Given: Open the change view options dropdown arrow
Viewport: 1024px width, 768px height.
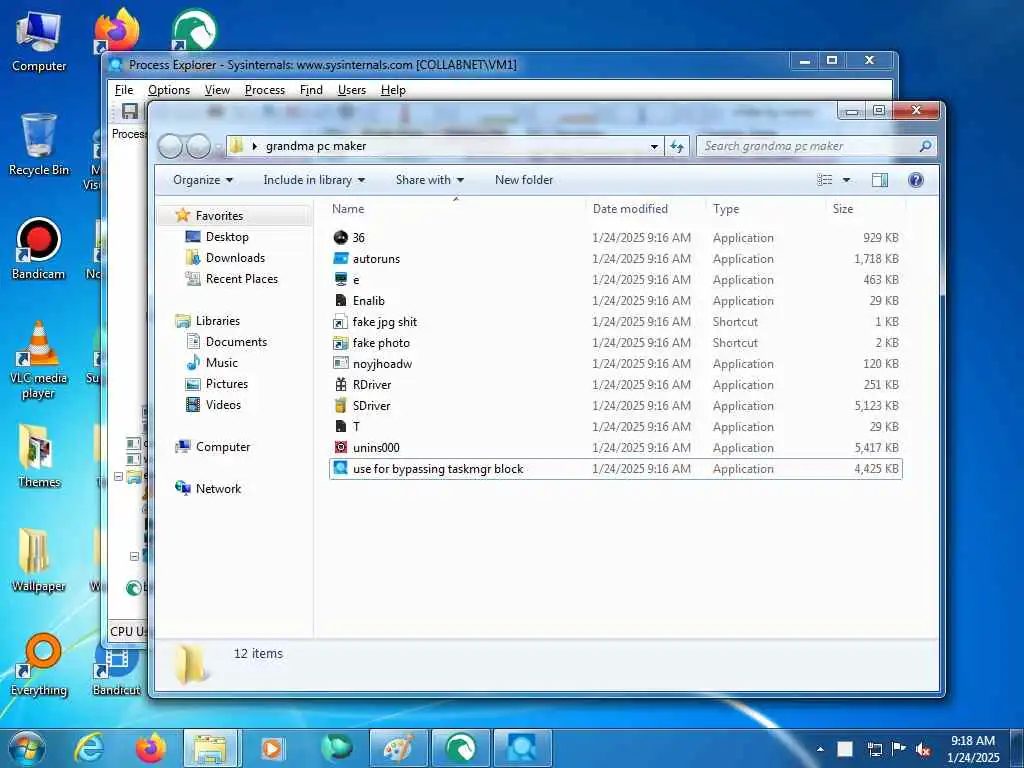Looking at the screenshot, I should pos(846,180).
